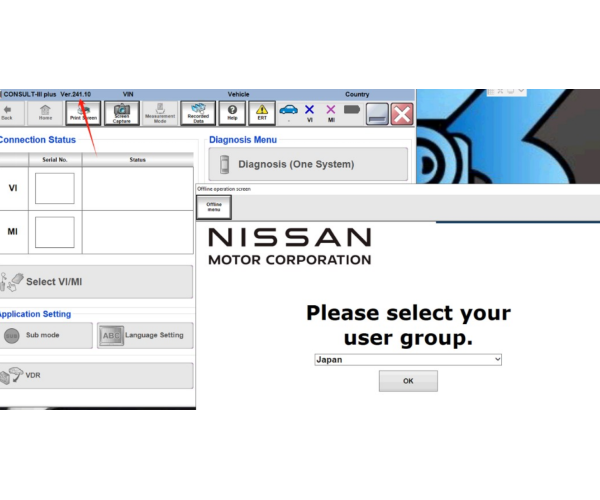Minimize the CONSULT-III plus window

tap(377, 114)
